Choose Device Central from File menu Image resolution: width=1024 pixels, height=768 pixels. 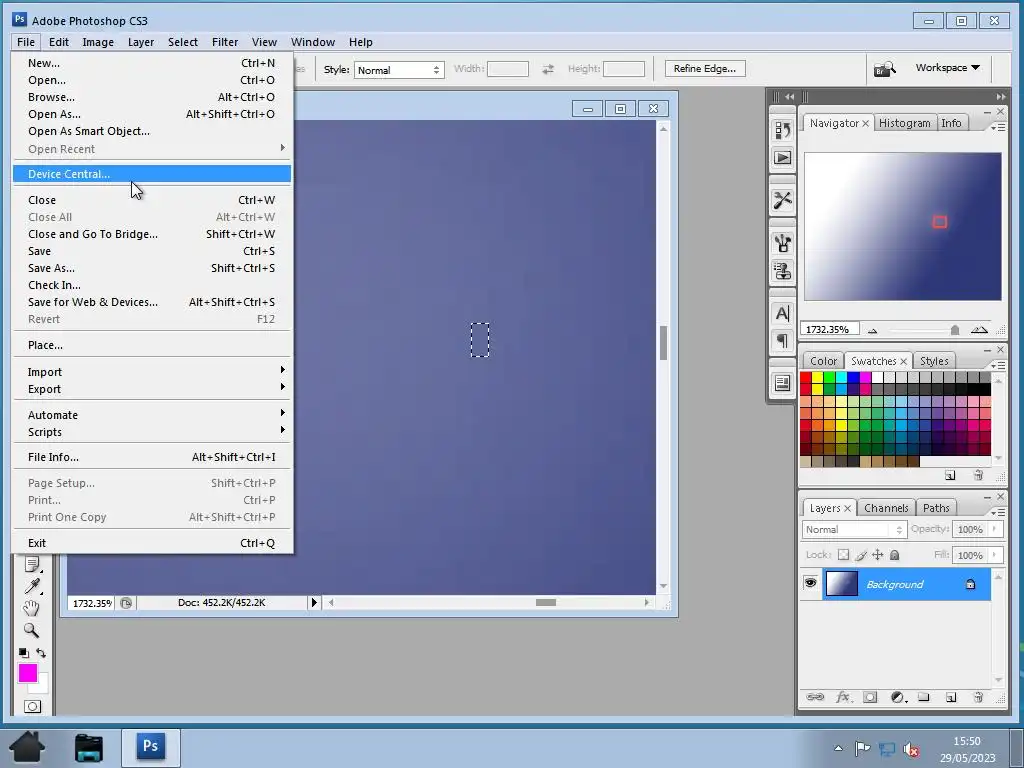click(x=152, y=174)
